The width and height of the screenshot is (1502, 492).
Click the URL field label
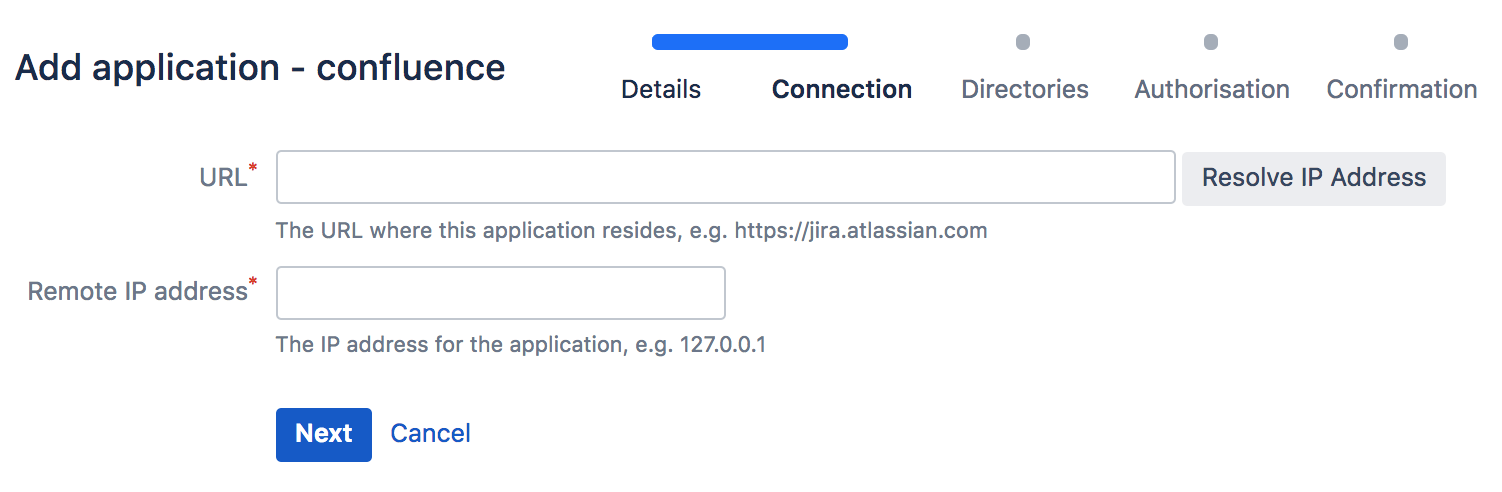pyautogui.click(x=223, y=178)
